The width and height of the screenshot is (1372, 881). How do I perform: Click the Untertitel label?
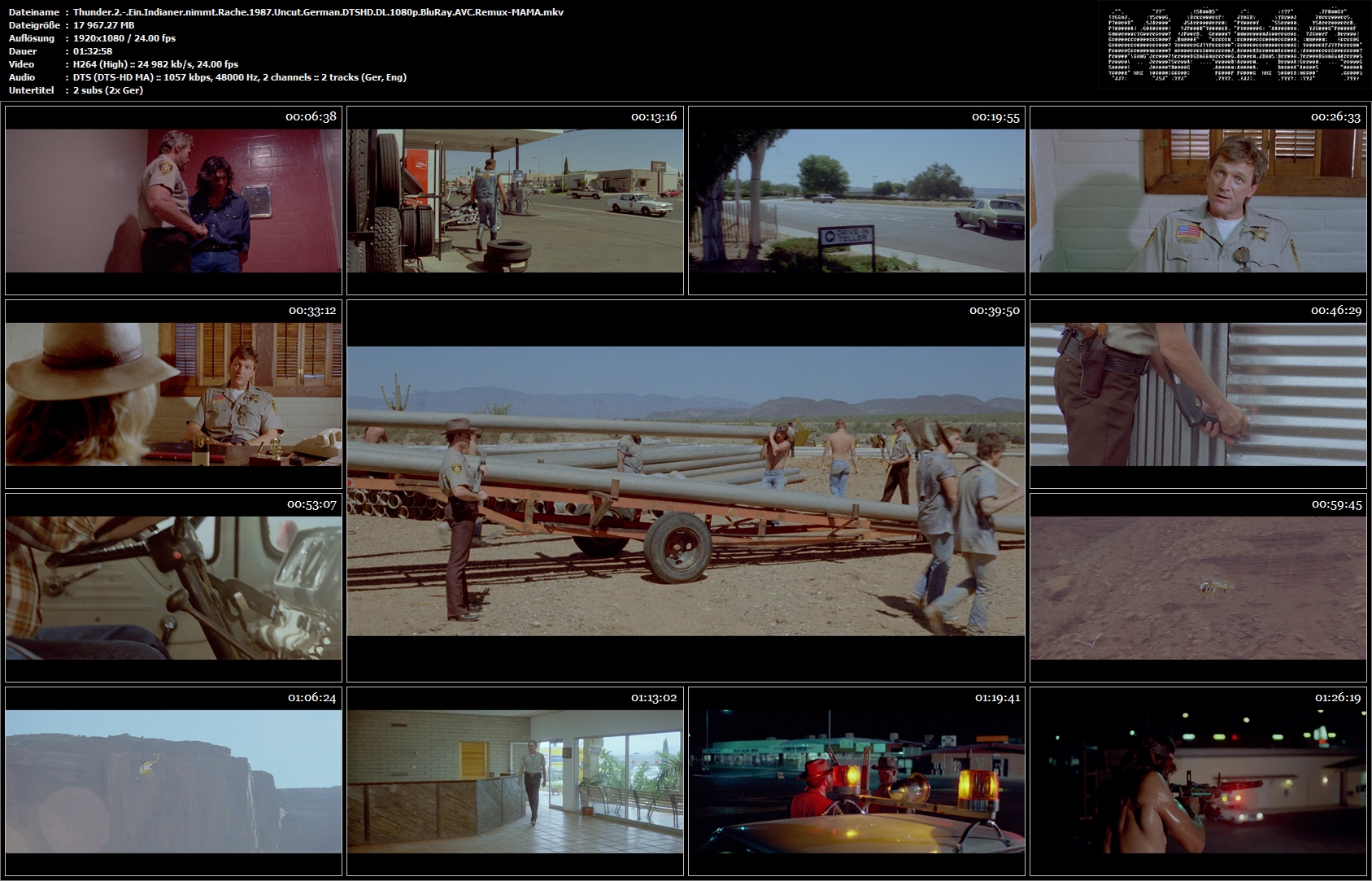coord(31,90)
